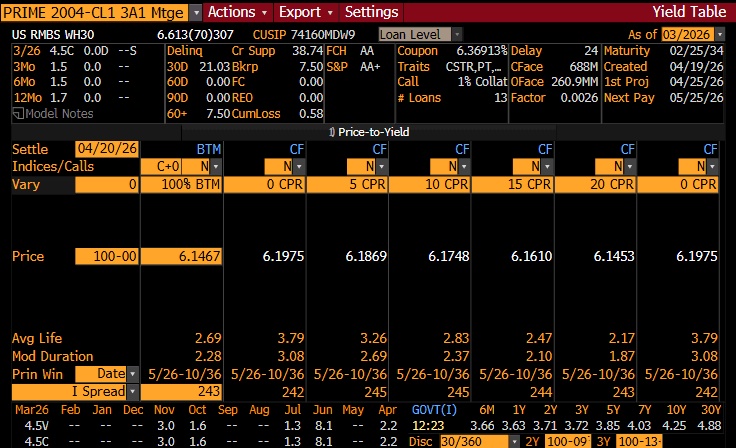Click the Jun 8.1 value in the 4.5V row
736x448 pixels.
pyautogui.click(x=324, y=426)
